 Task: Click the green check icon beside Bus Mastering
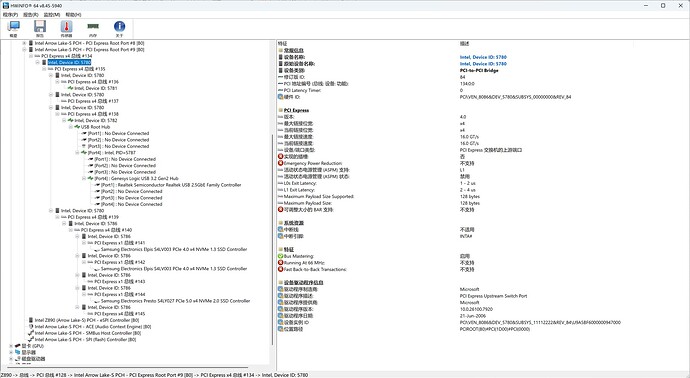click(280, 256)
